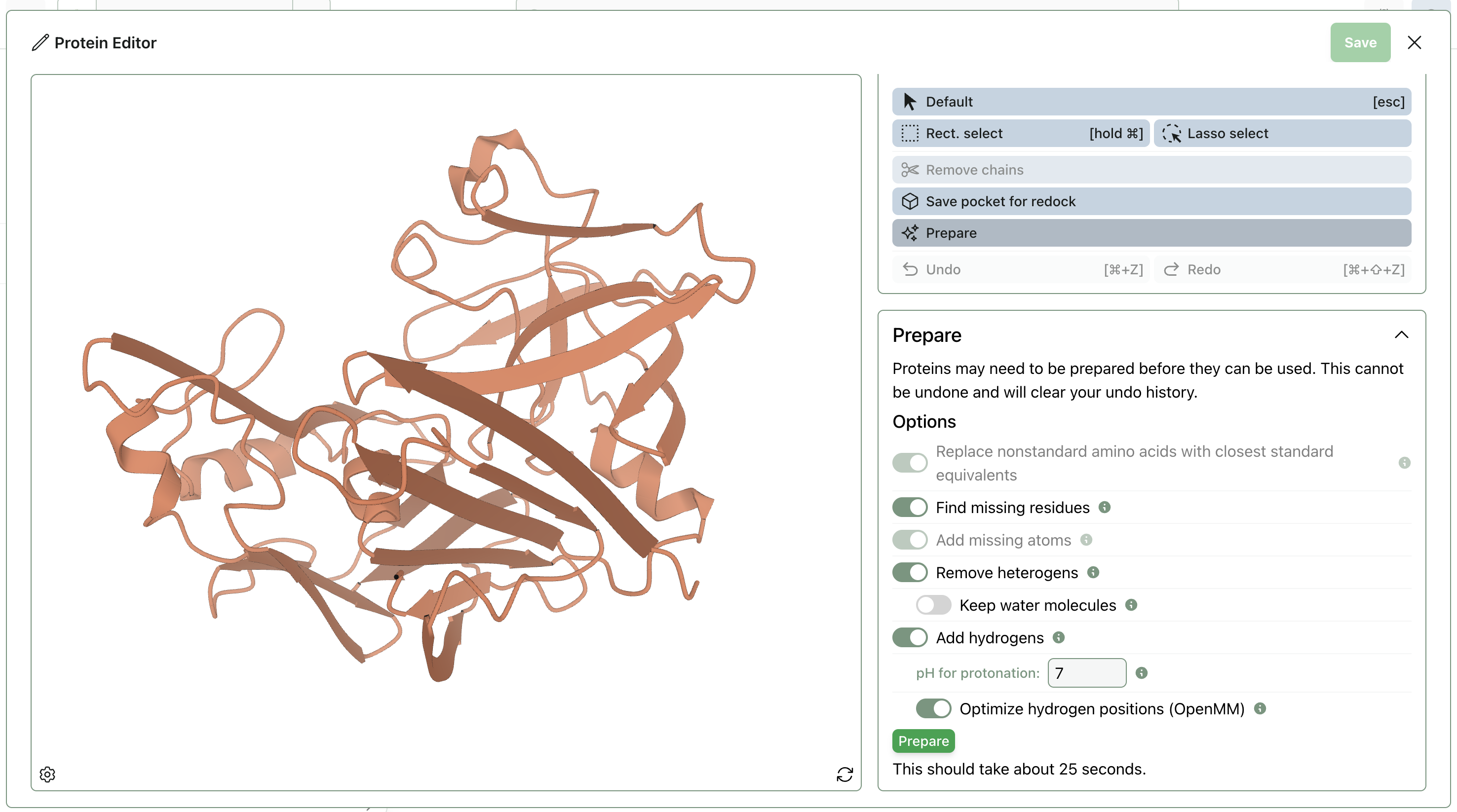Disable Remove heterogens
The image size is (1457, 812).
tap(909, 572)
